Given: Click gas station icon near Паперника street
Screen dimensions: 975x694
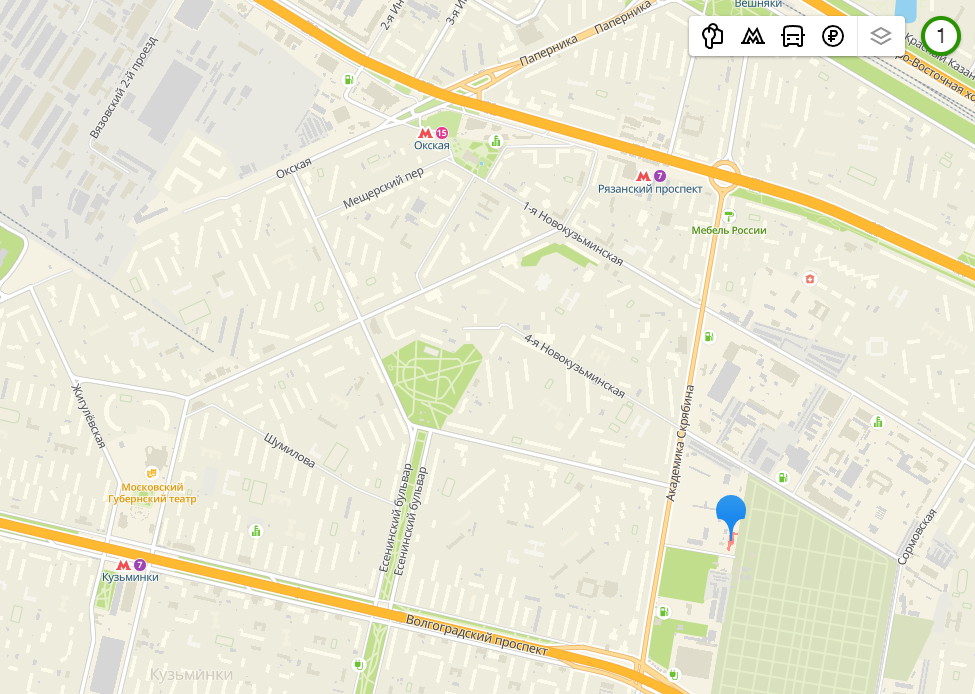Looking at the screenshot, I should 349,80.
